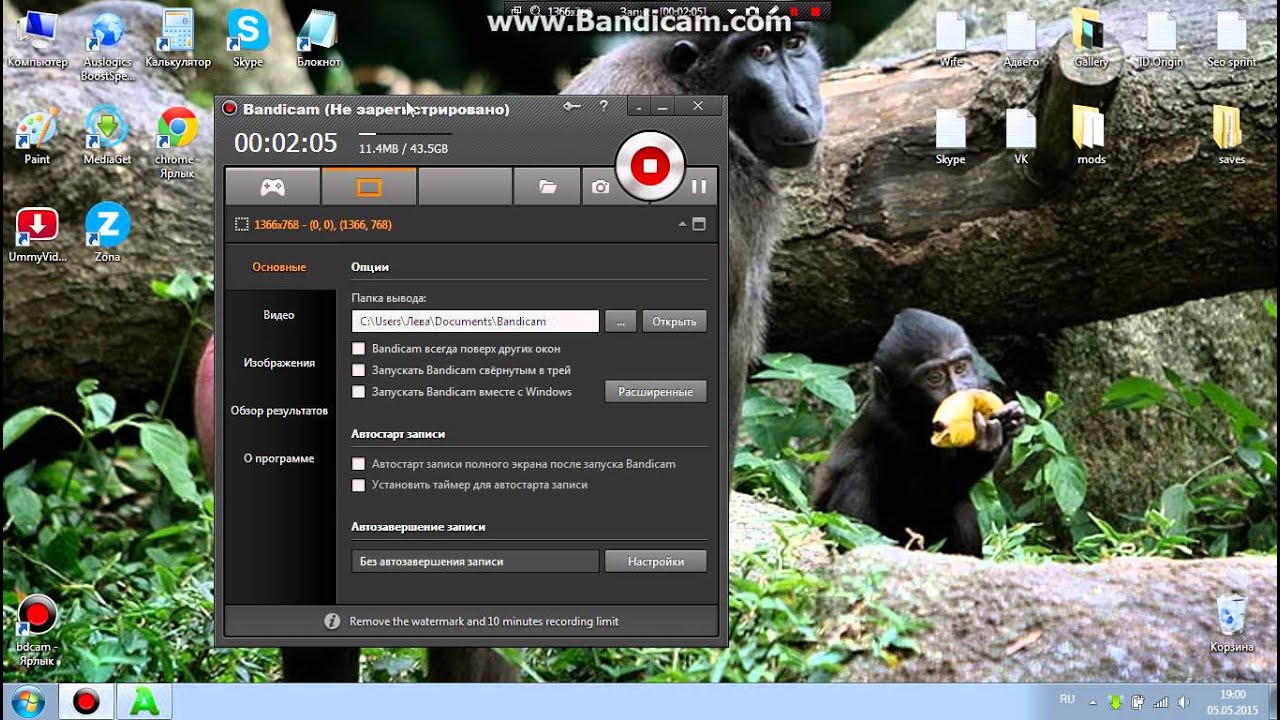
Task: Click the Настройки button for auto-complete
Action: click(x=656, y=561)
